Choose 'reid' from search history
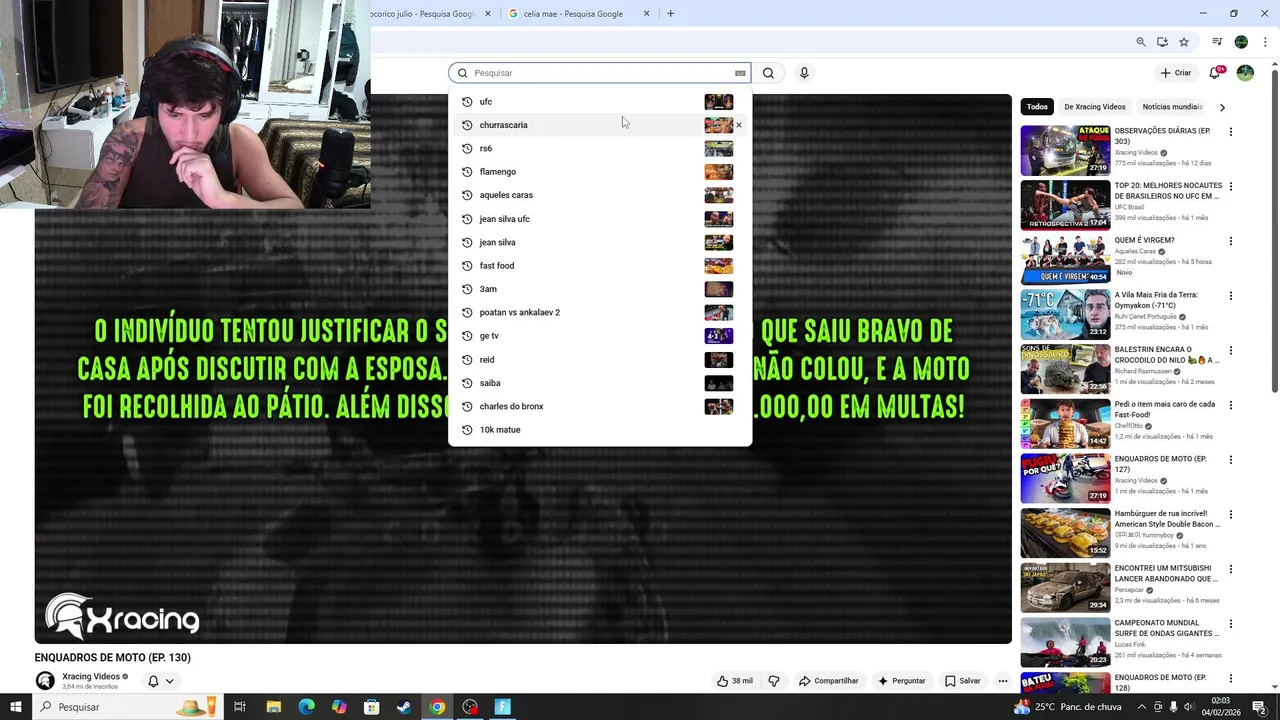This screenshot has width=1280, height=720. coord(600,359)
